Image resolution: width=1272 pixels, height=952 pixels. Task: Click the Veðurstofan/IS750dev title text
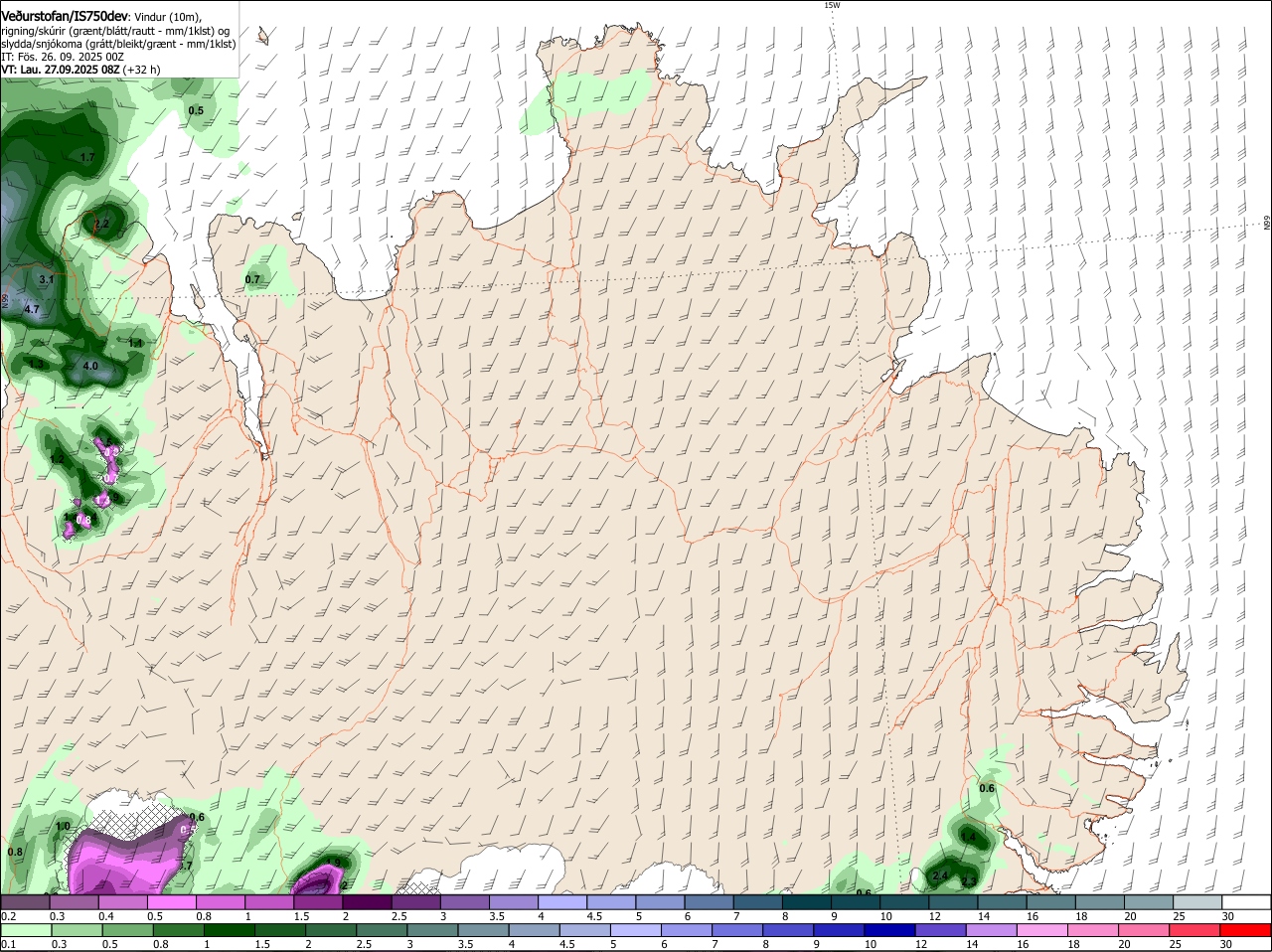tap(65, 16)
